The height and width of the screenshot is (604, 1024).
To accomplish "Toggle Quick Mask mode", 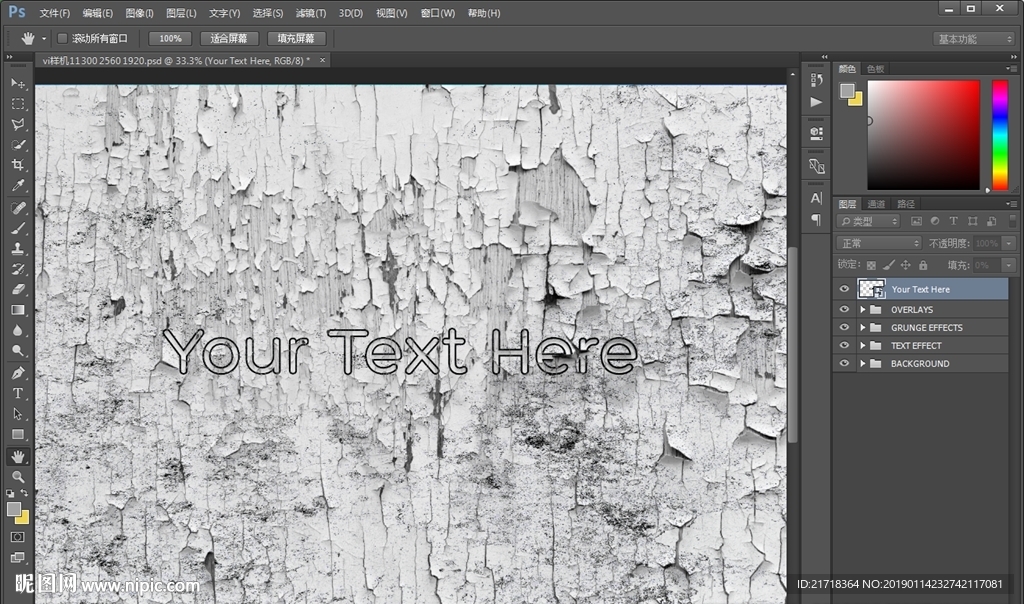I will point(18,537).
